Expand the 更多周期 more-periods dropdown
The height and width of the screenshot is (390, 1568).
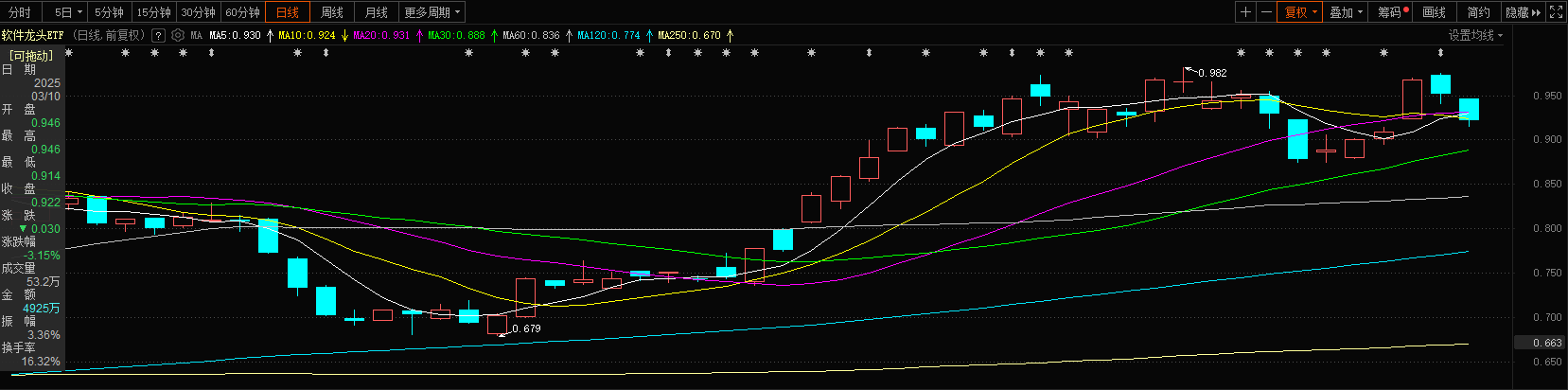(x=432, y=12)
